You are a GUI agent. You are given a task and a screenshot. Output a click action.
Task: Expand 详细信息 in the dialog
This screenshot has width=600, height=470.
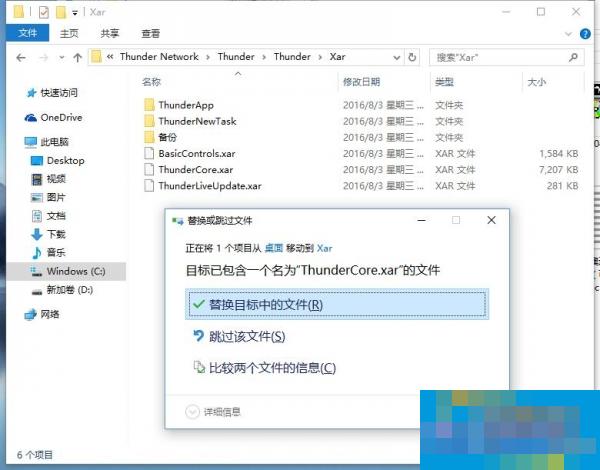[x=213, y=412]
